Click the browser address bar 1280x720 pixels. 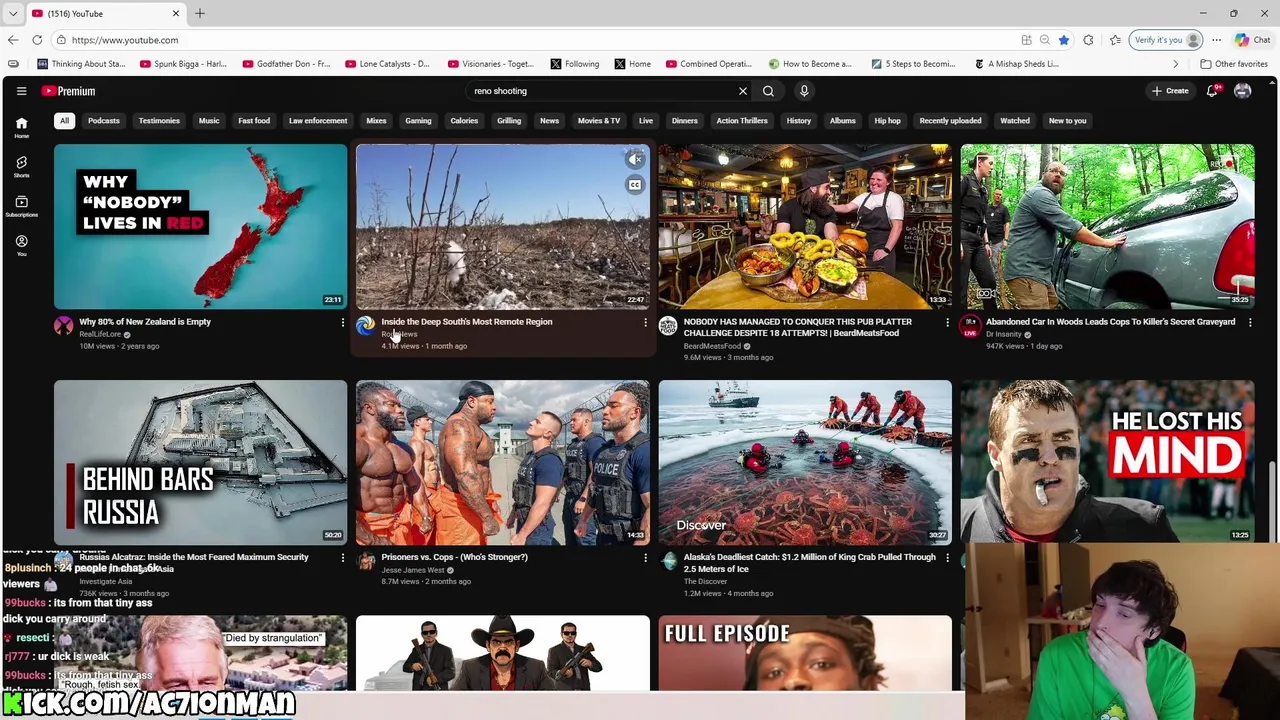(x=540, y=40)
